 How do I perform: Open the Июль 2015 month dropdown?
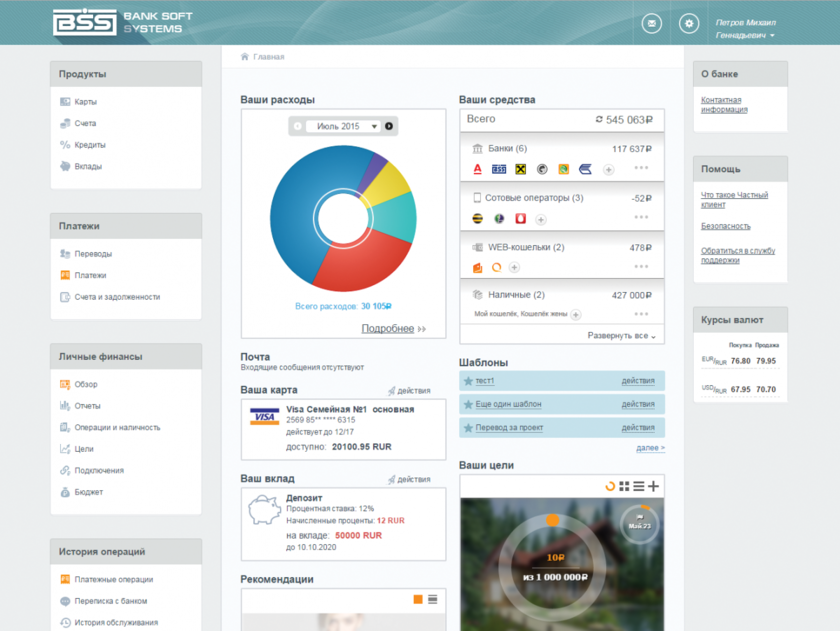pos(346,126)
